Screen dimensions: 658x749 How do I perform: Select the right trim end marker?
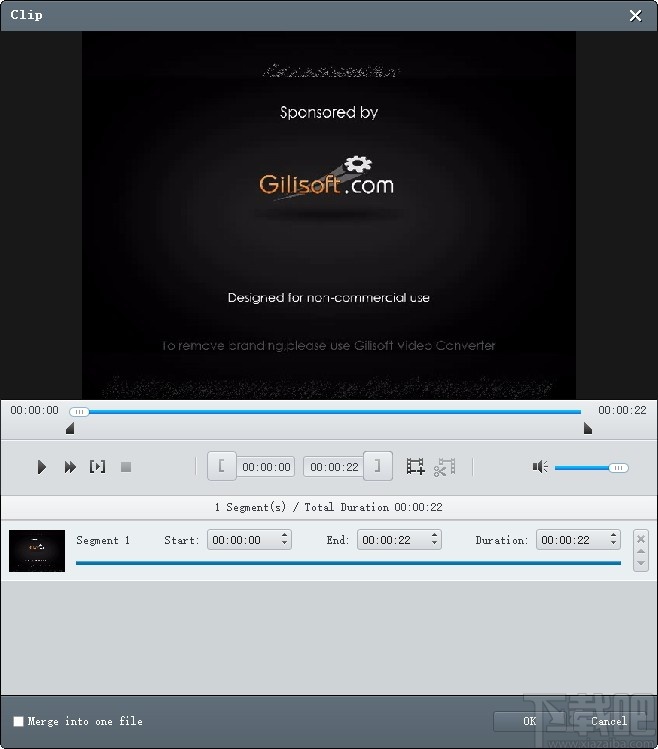click(588, 428)
